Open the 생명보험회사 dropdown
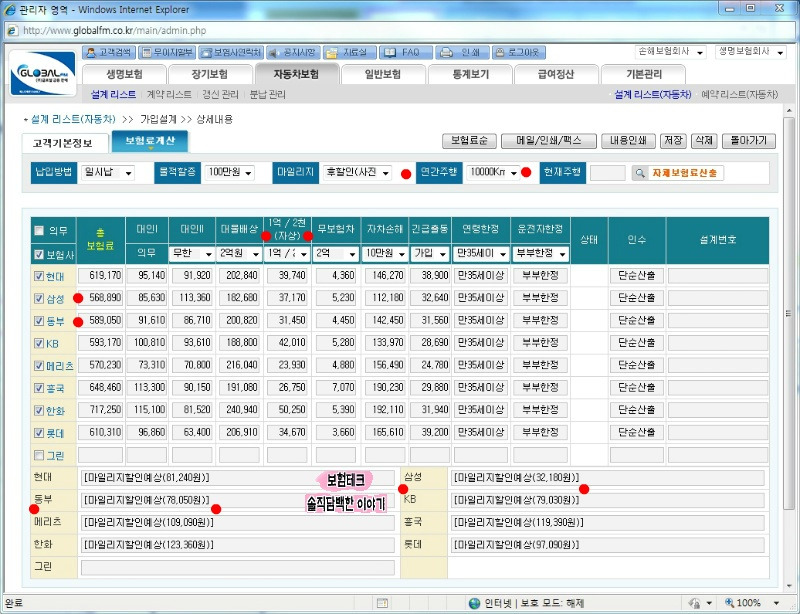 click(x=751, y=52)
